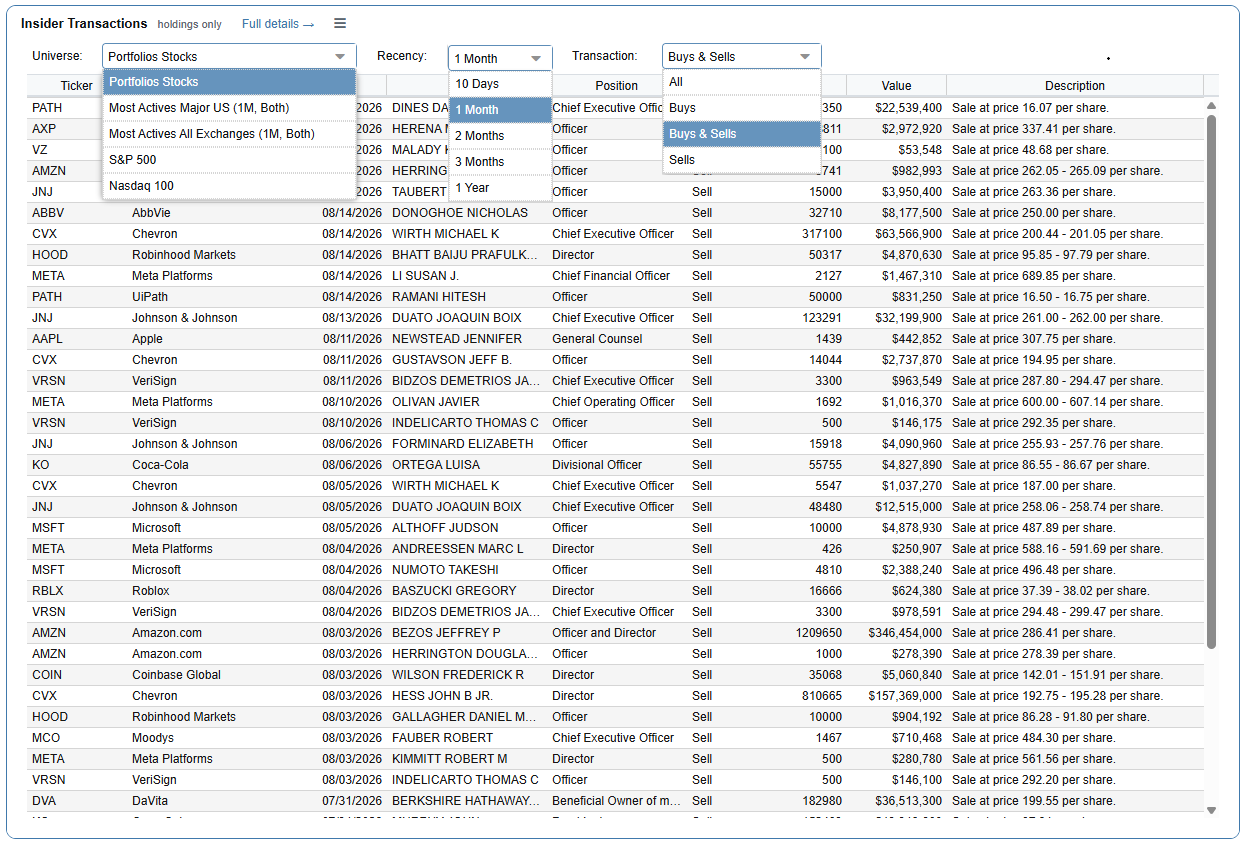Sort by Position column header

(616, 86)
